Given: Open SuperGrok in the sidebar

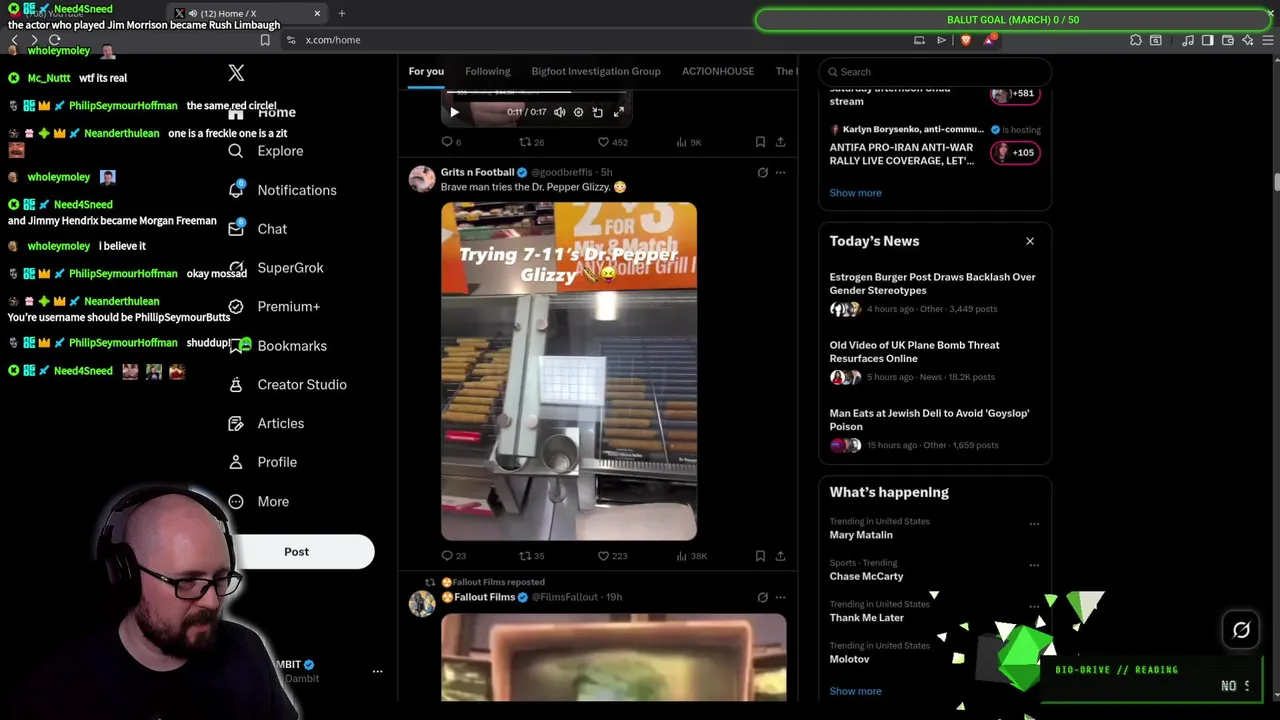Looking at the screenshot, I should click(x=276, y=268).
